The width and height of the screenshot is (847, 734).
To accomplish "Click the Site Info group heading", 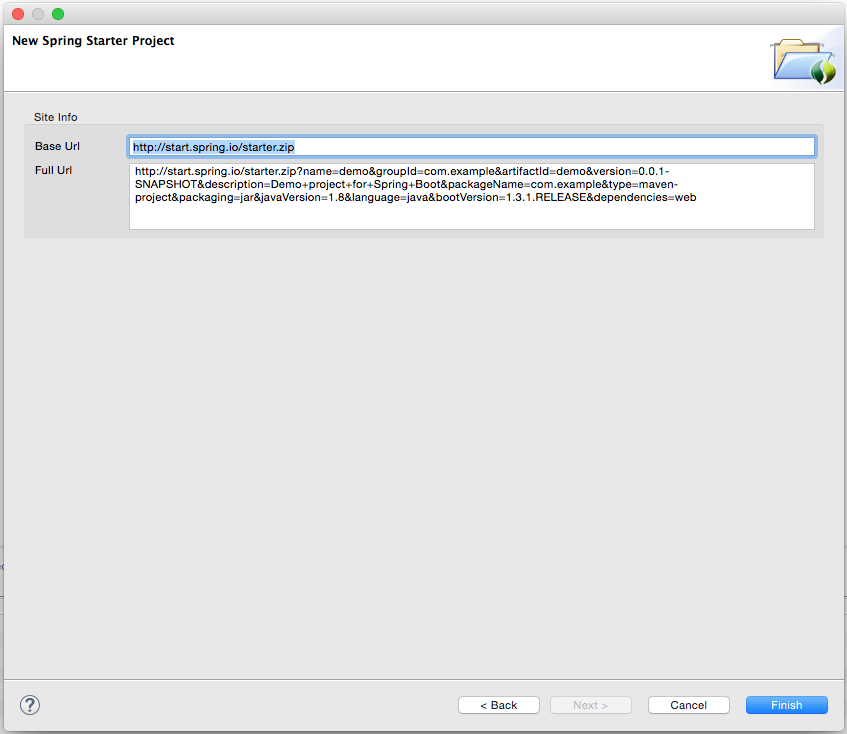I will (x=56, y=117).
